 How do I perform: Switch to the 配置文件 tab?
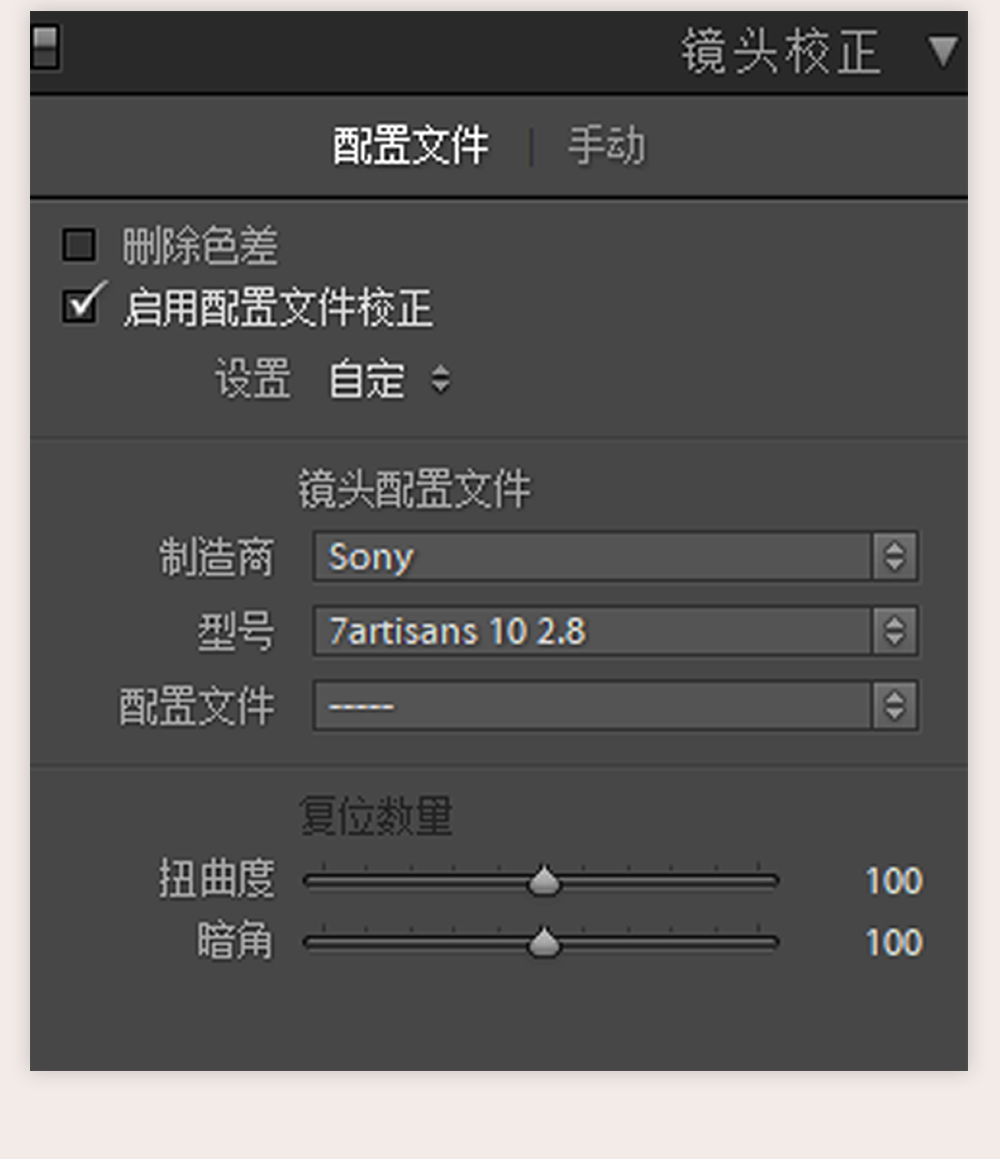(411, 145)
